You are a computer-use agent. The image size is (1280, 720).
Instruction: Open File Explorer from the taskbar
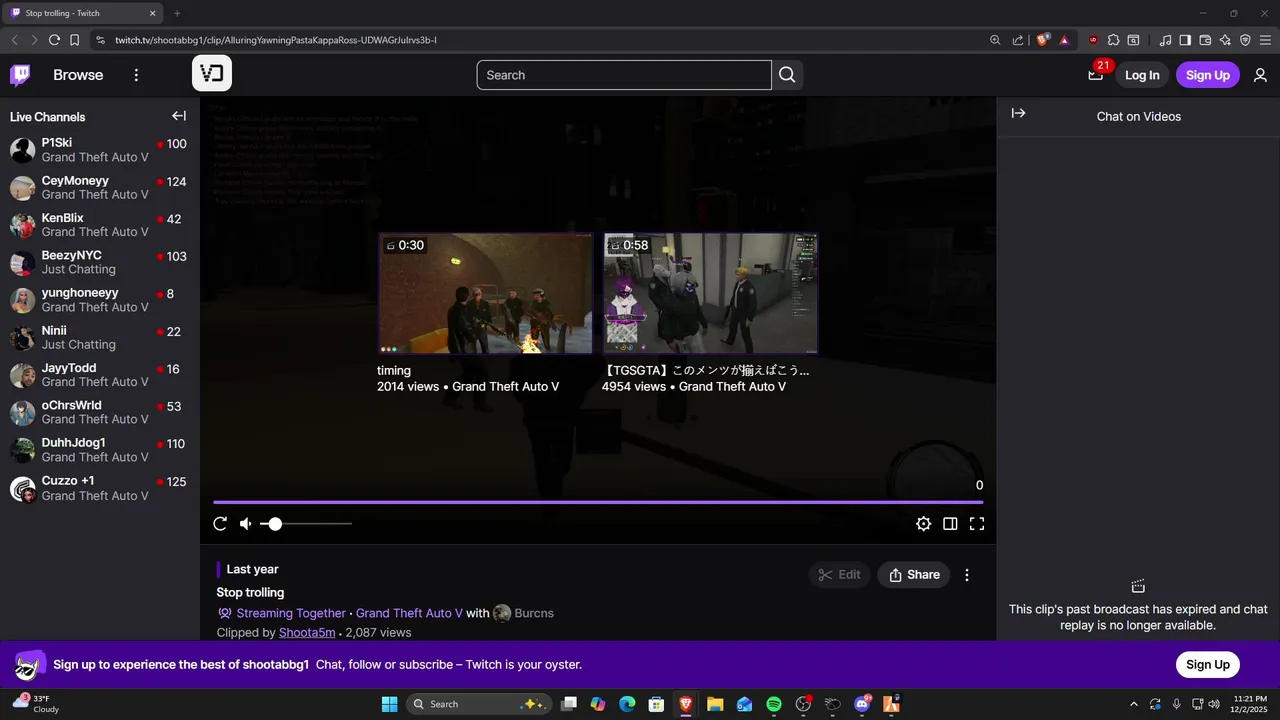point(715,704)
